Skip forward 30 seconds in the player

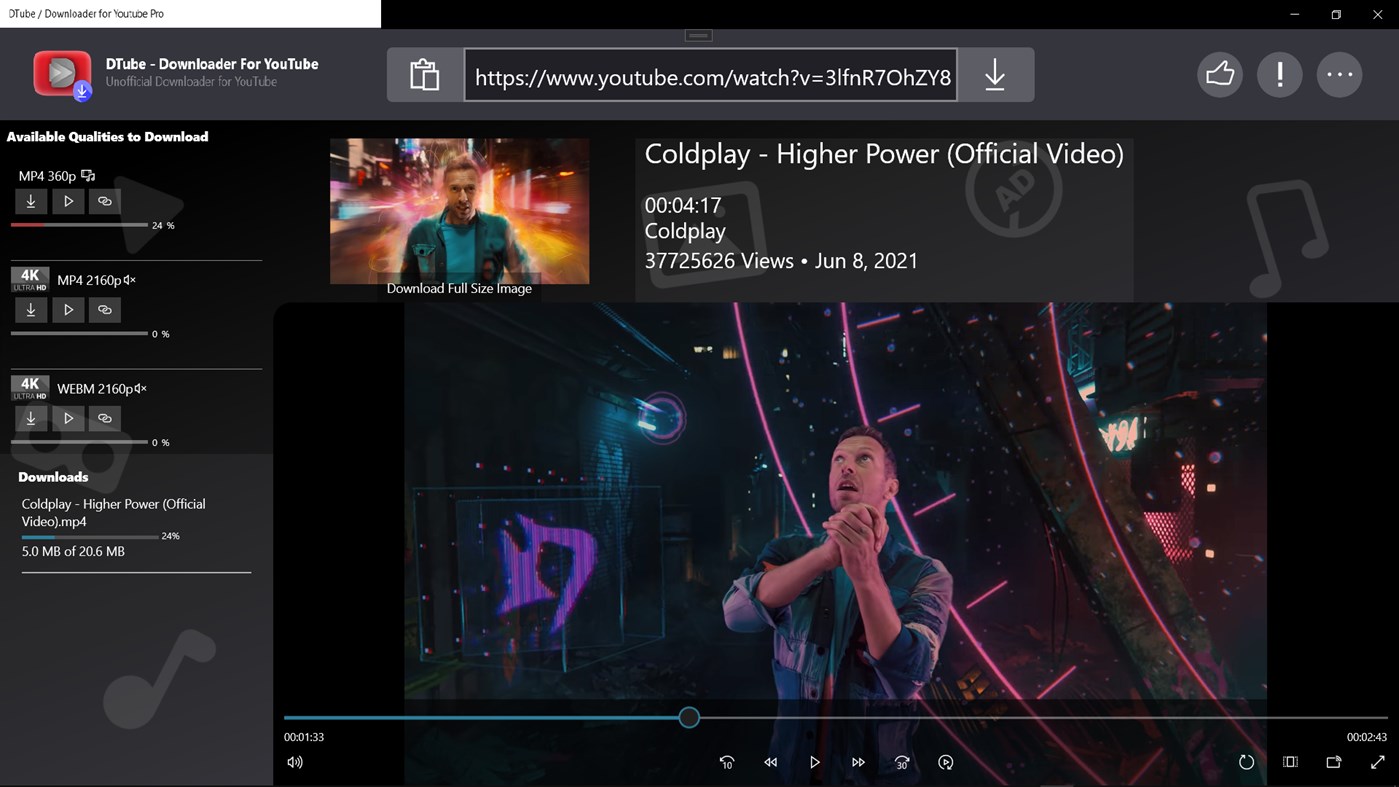point(902,762)
